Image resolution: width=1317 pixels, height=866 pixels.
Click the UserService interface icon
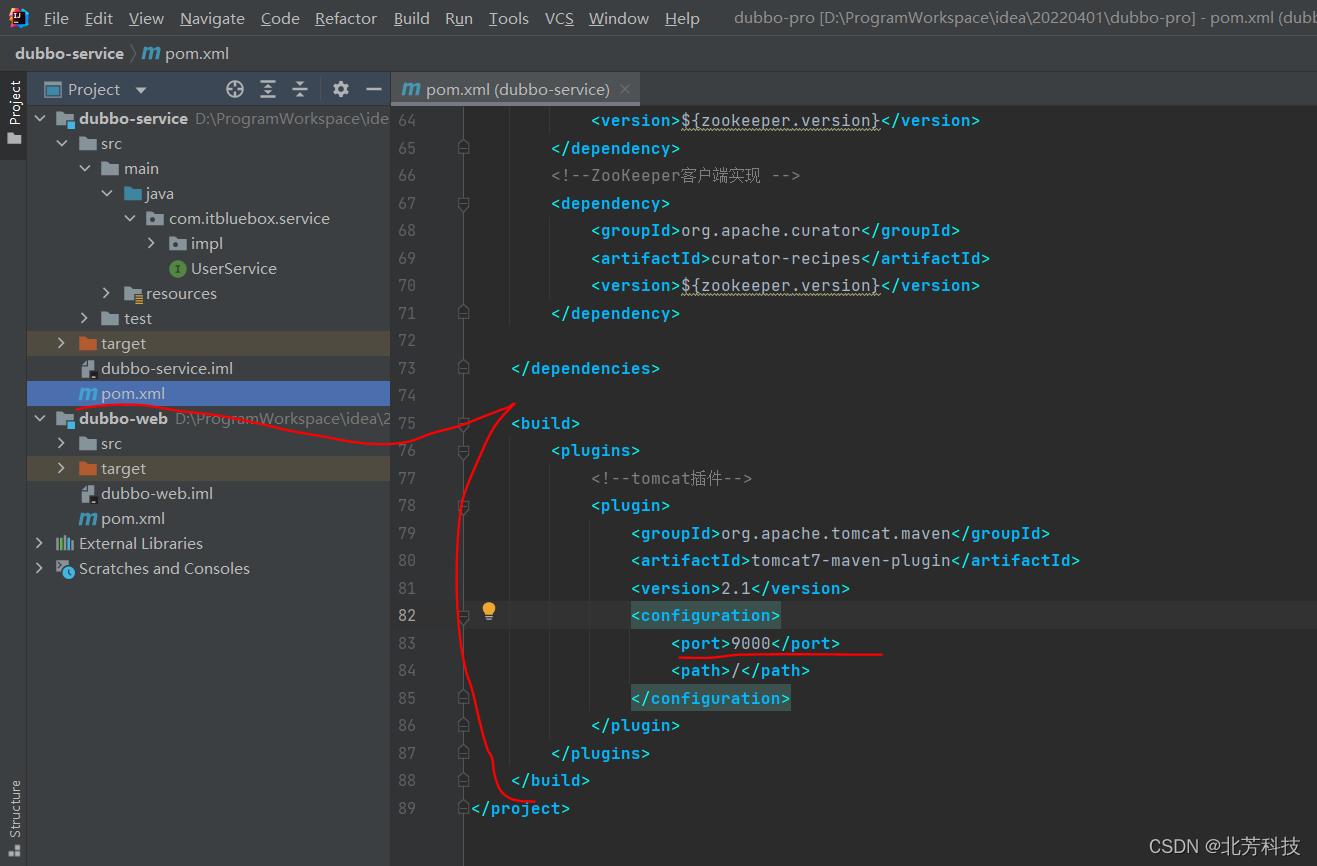tap(178, 269)
